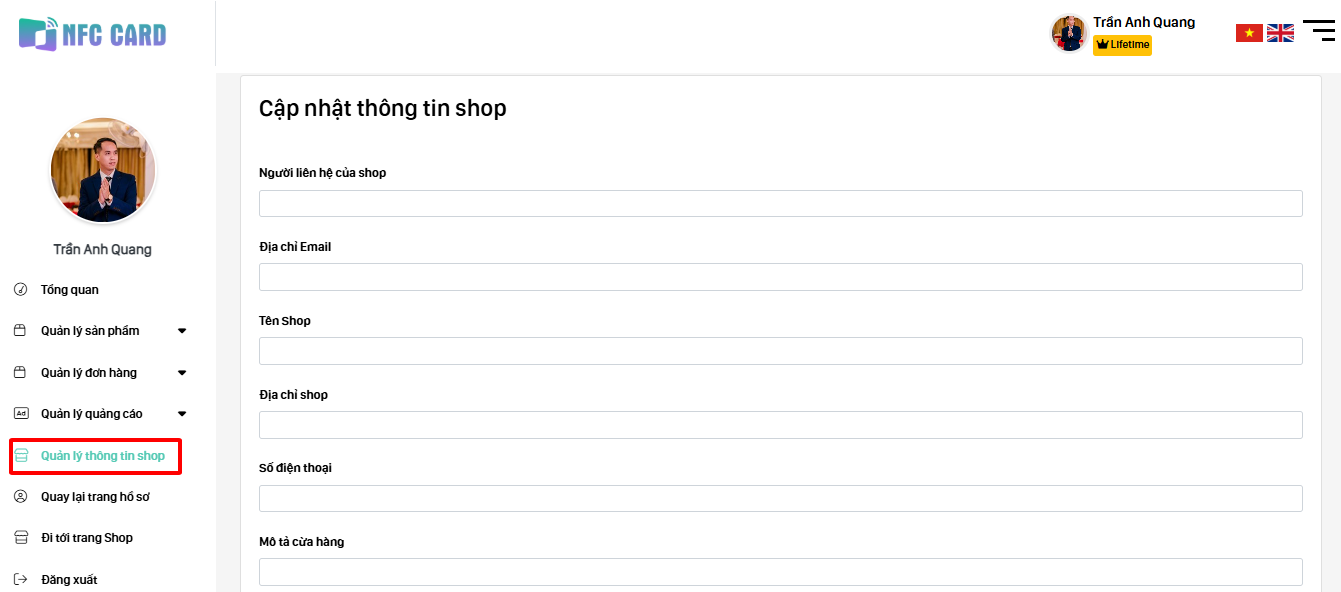Click the Đi tới trang Shop icon
The width and height of the screenshot is (1341, 592).
click(20, 538)
